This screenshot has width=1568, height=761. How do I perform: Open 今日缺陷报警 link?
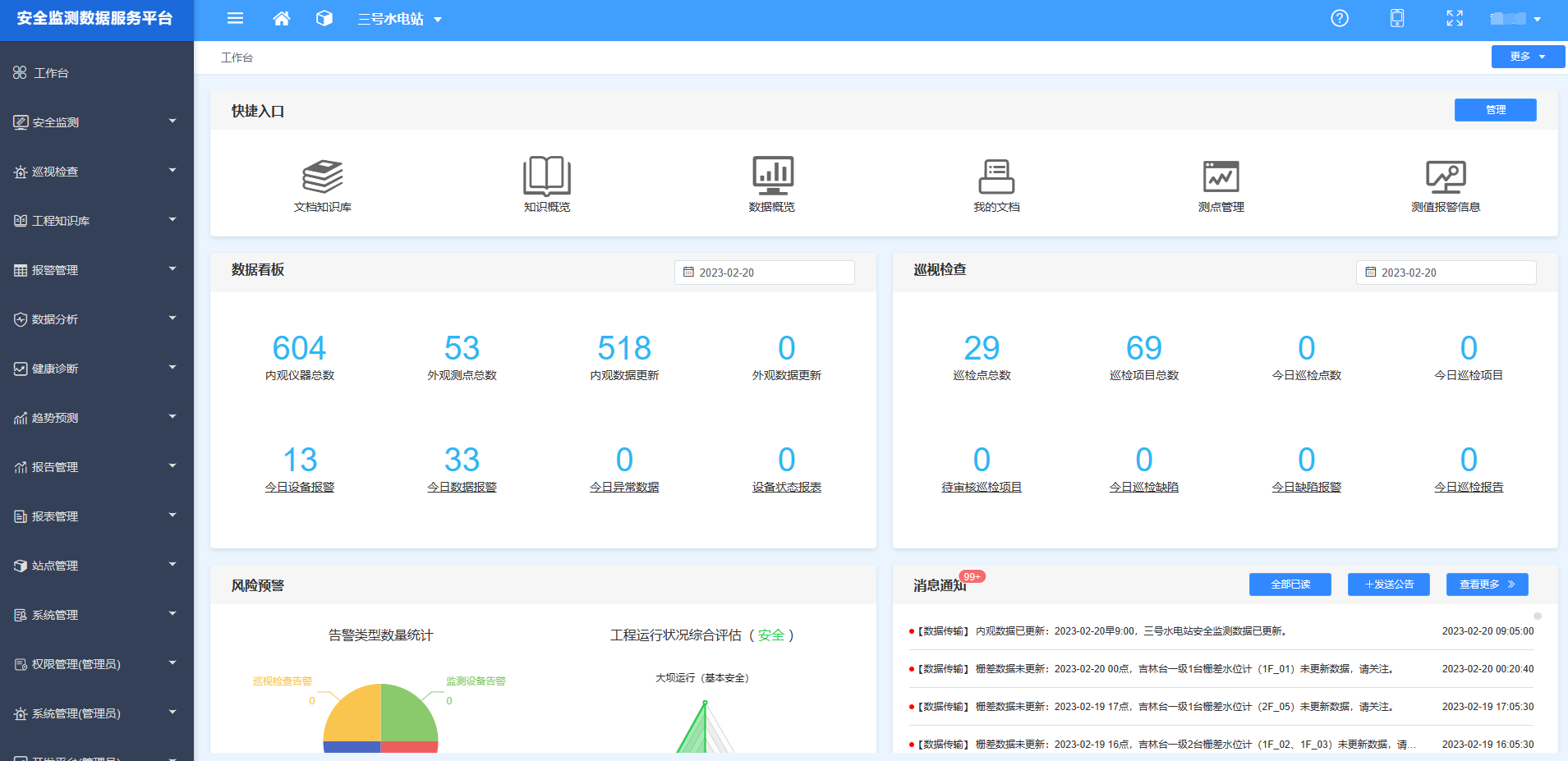pos(1307,487)
